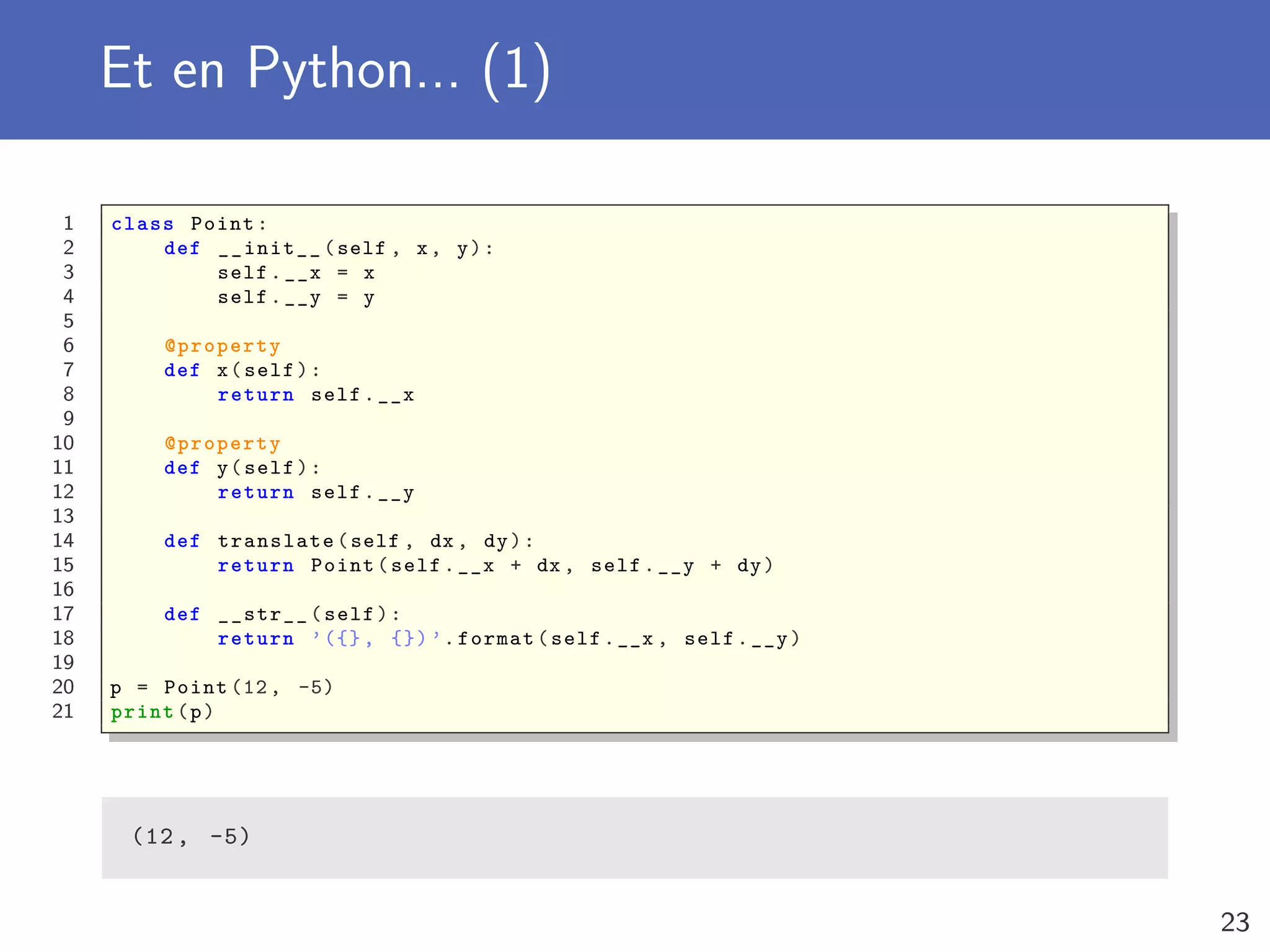Click the line 'p = Point(12, -5)'
Screen dimensions: 1270x952
coord(222,687)
